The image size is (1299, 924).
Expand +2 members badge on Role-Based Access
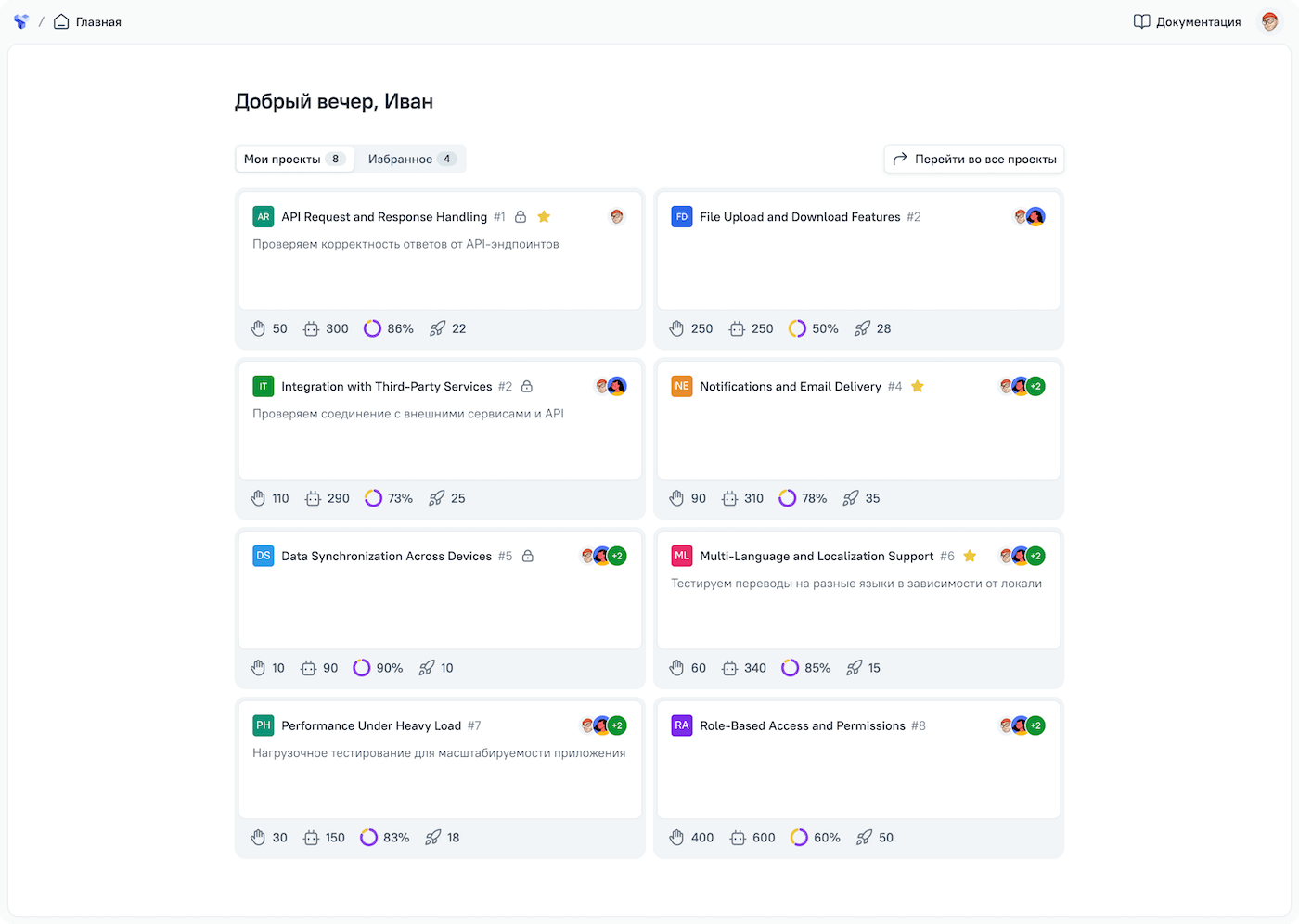coord(1035,725)
